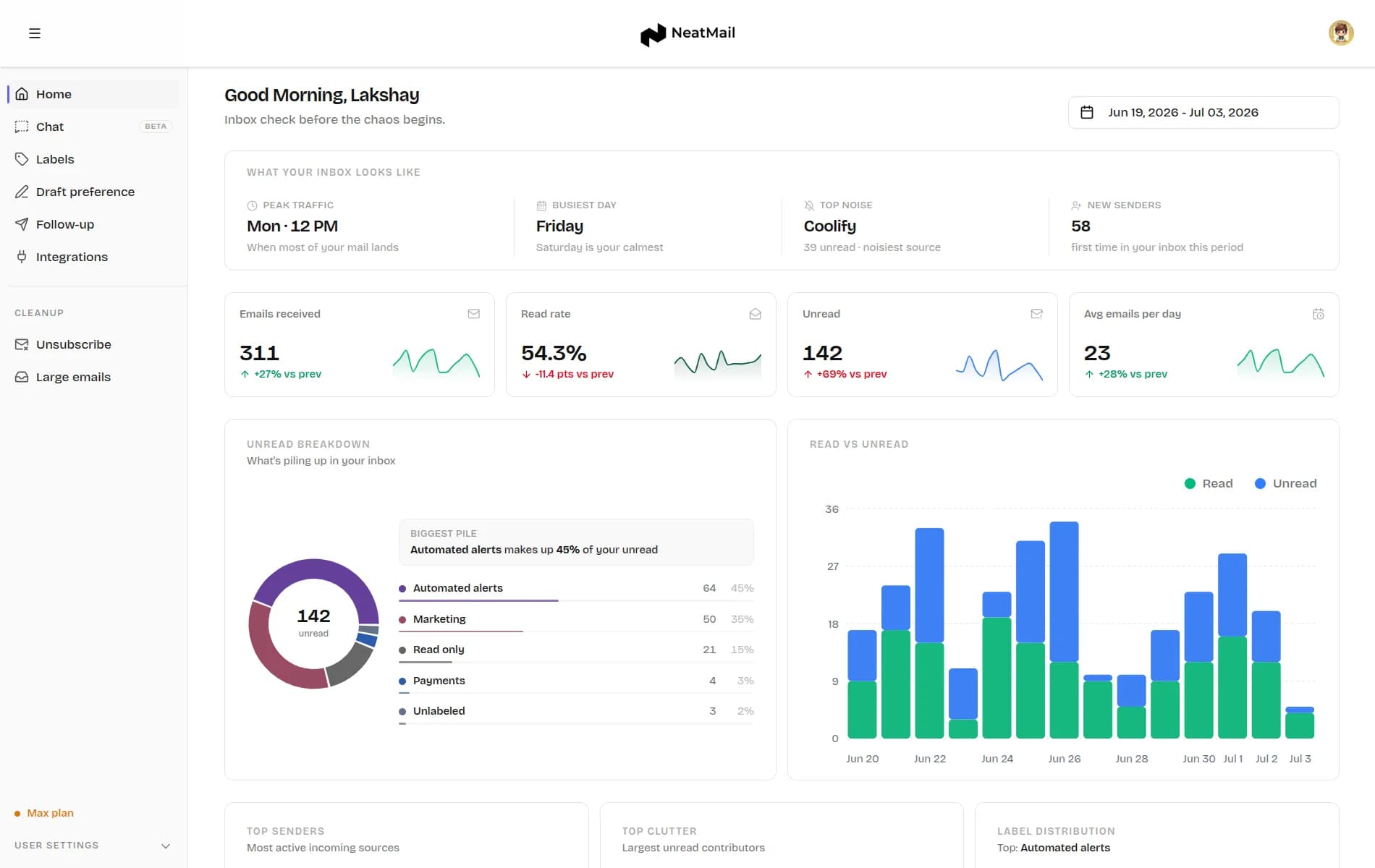Click the Jul 1 bar in chart
The height and width of the screenshot is (868, 1375).
pyautogui.click(x=1232, y=646)
